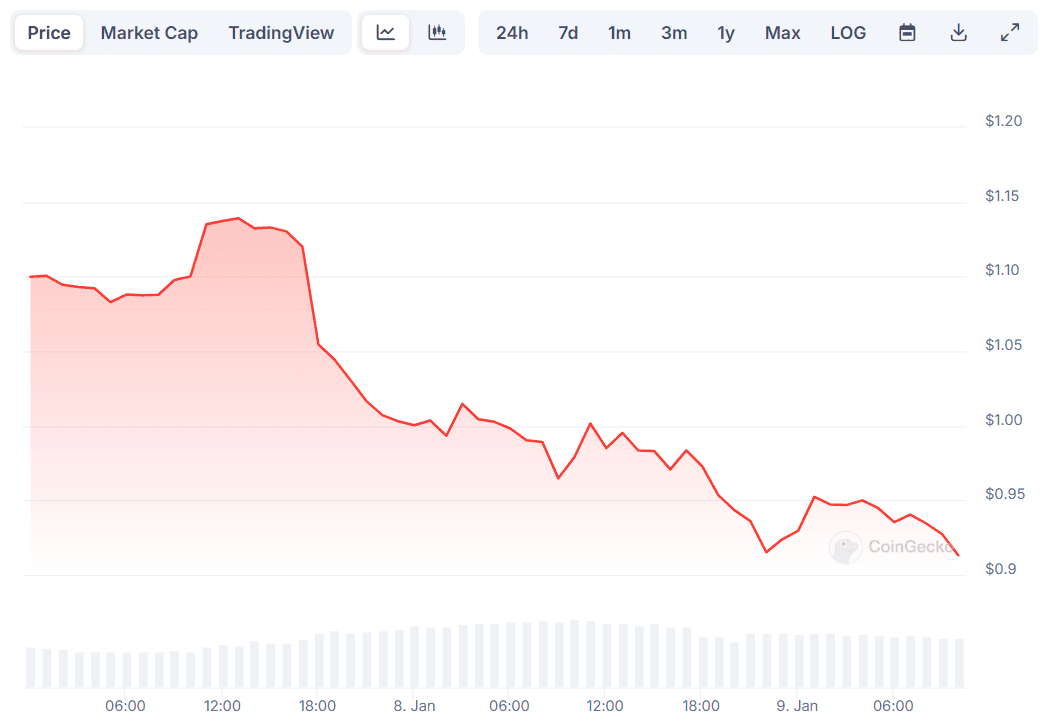Show the 3m time range
The image size is (1040, 722).
[x=674, y=33]
